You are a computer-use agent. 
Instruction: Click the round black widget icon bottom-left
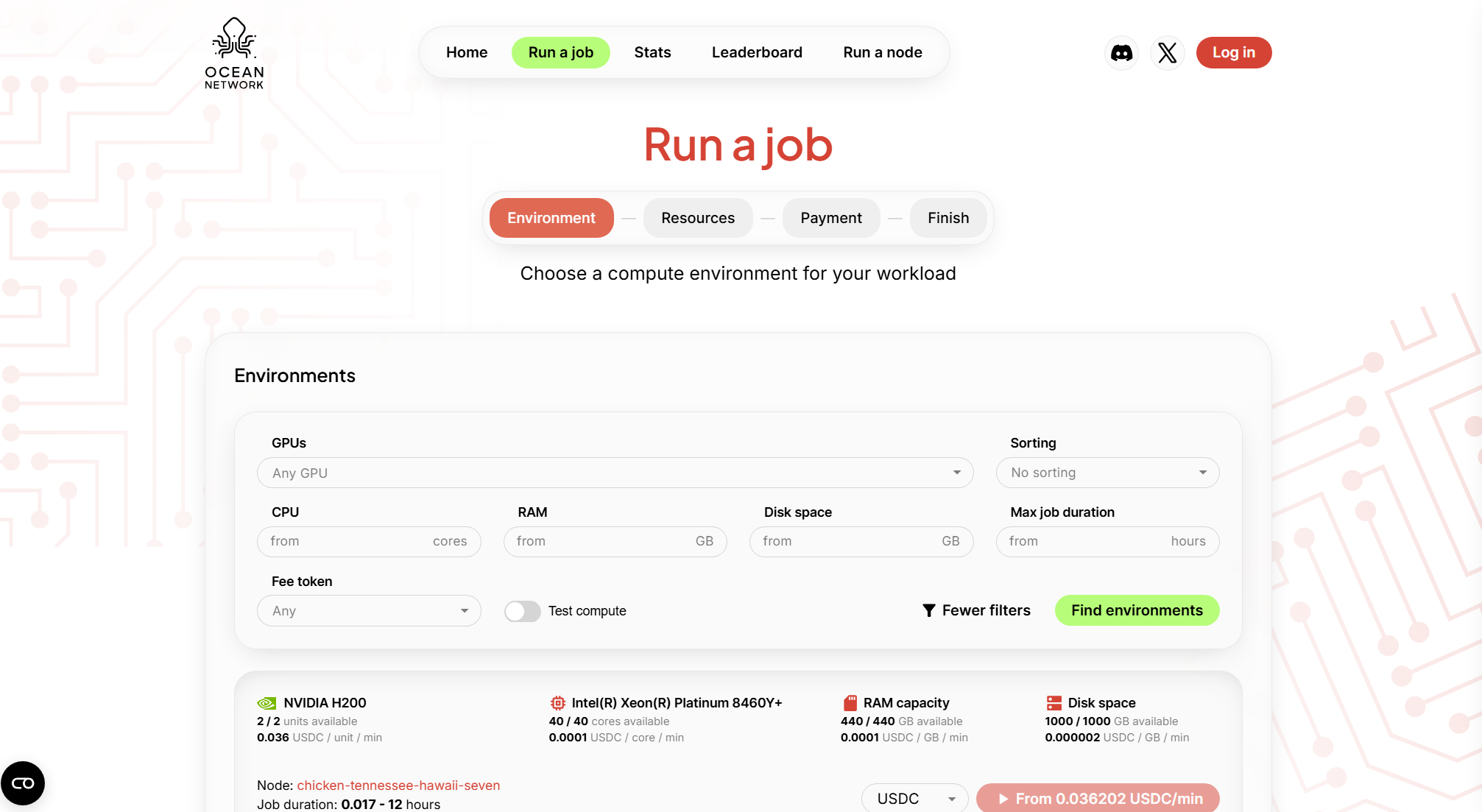[x=23, y=783]
